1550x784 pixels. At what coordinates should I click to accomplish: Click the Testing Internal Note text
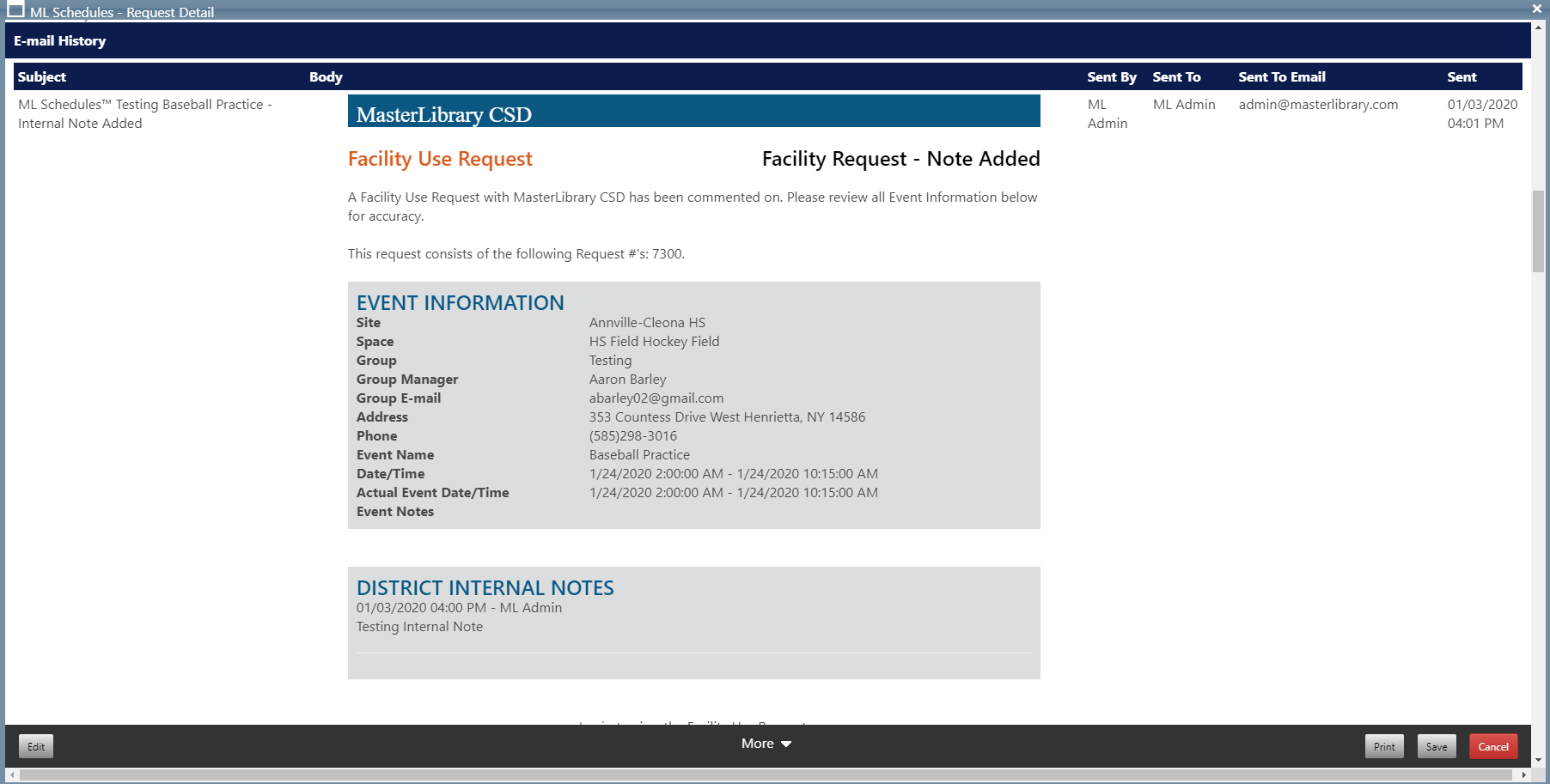click(x=419, y=626)
